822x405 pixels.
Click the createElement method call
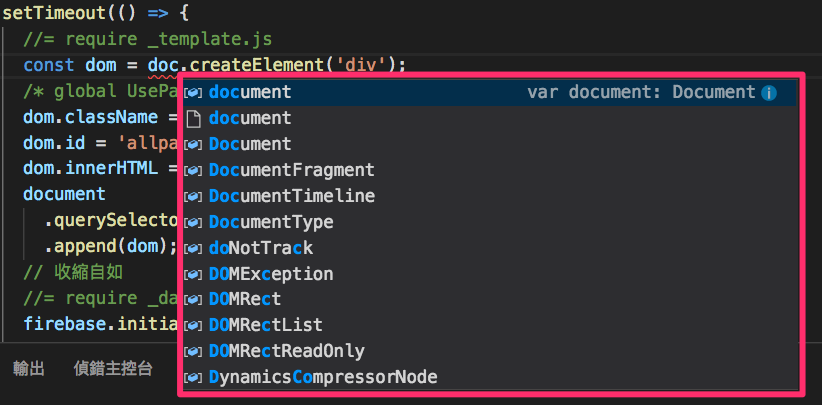pyautogui.click(x=256, y=65)
